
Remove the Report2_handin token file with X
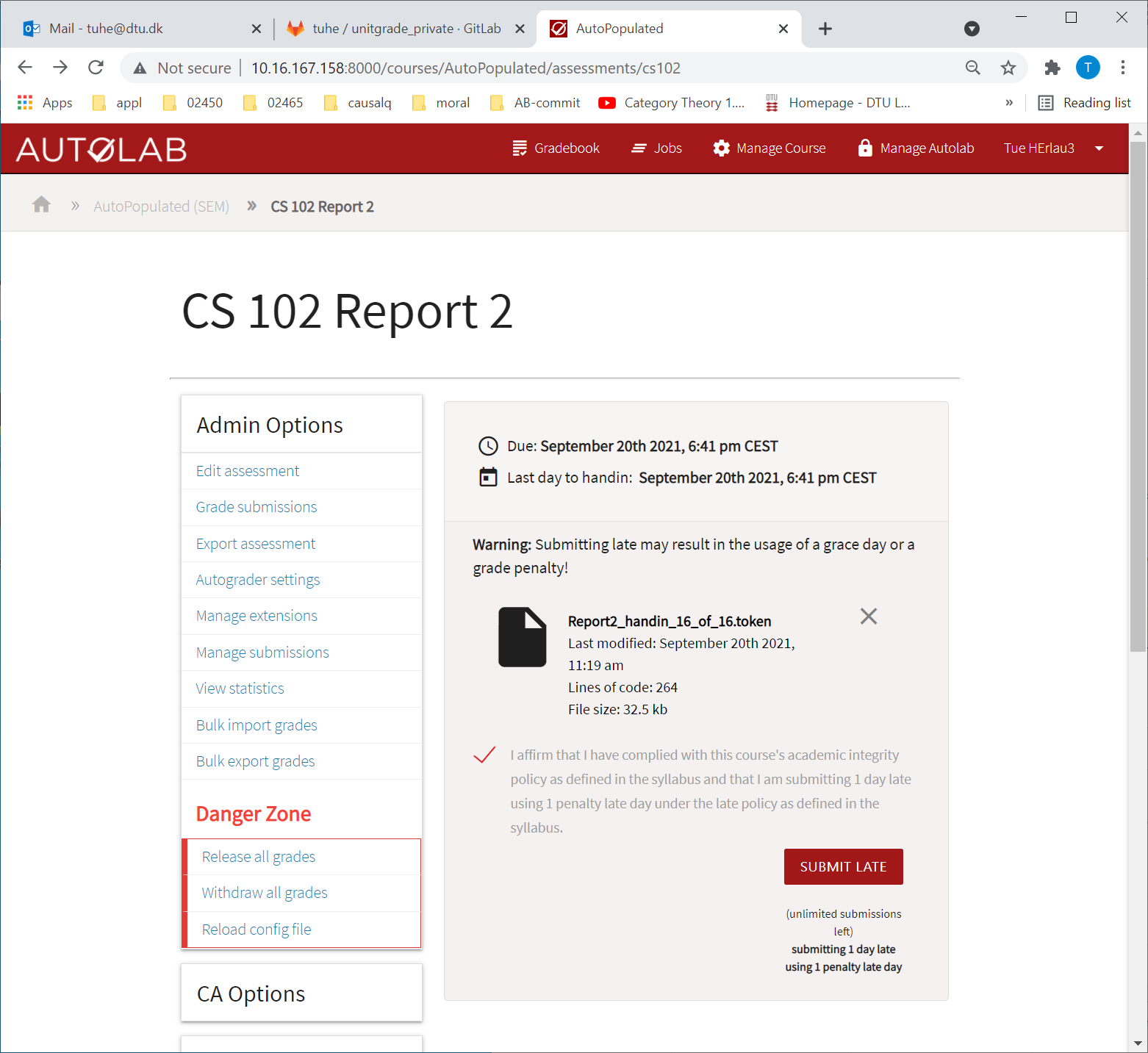(x=868, y=617)
